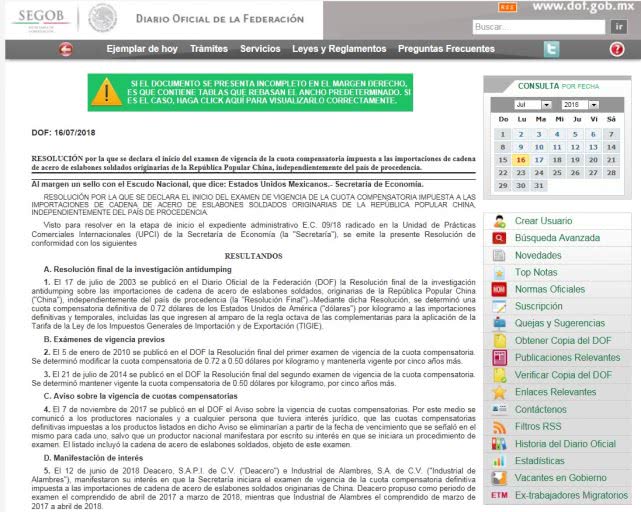The height and width of the screenshot is (512, 641).
Task: Open the Novedades link
Action: coord(538,255)
